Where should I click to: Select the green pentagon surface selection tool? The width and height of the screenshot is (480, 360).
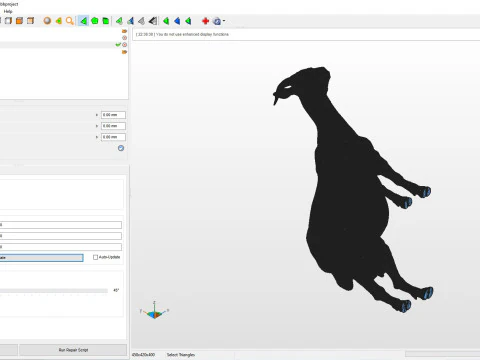(95, 21)
